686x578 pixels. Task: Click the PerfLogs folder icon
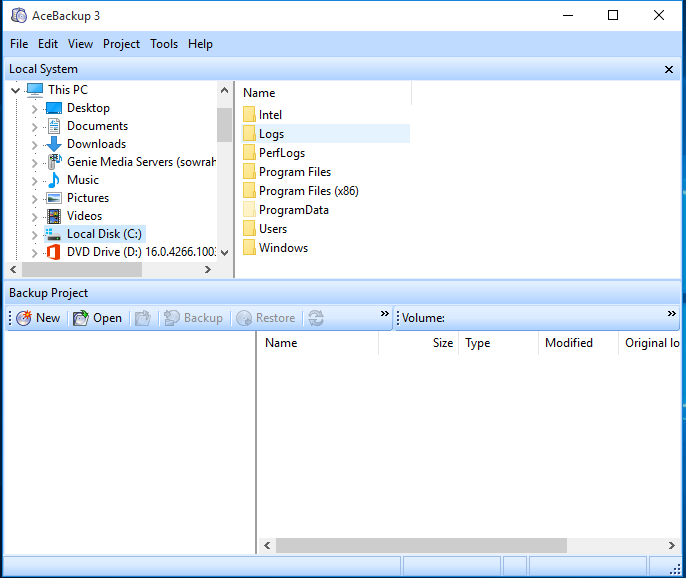[249, 153]
